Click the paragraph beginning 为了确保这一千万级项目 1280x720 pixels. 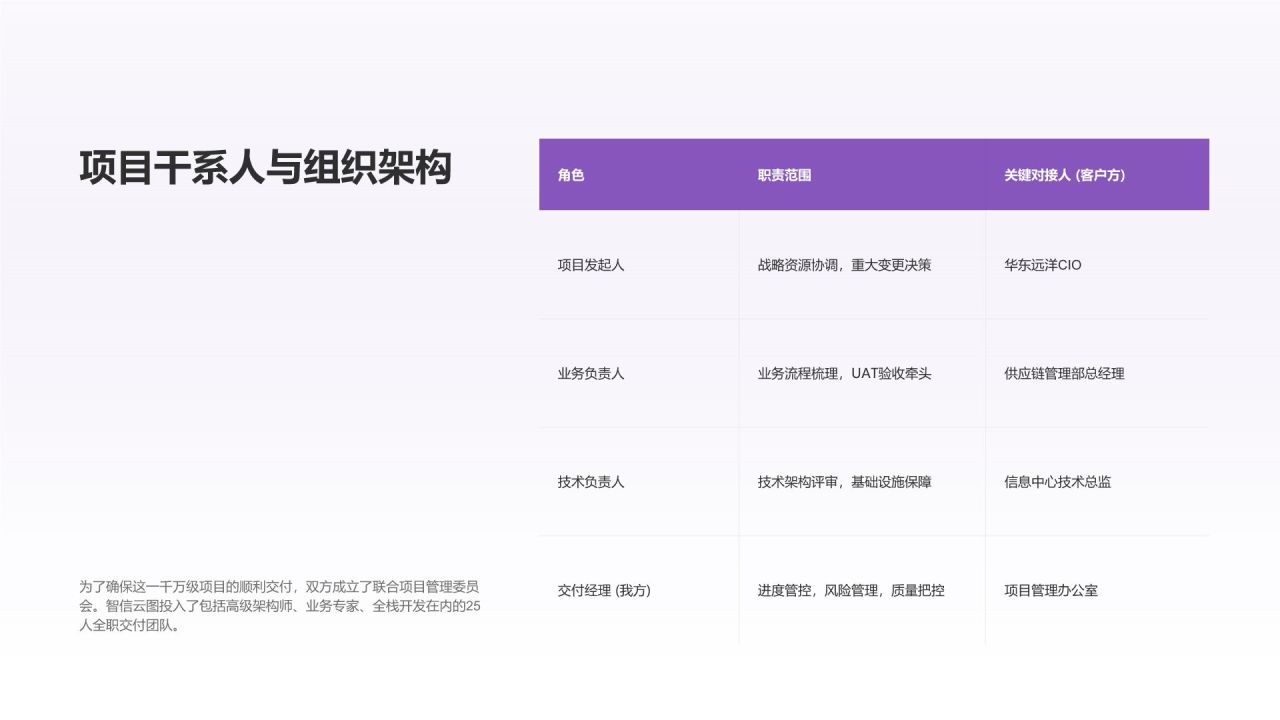tap(281, 606)
